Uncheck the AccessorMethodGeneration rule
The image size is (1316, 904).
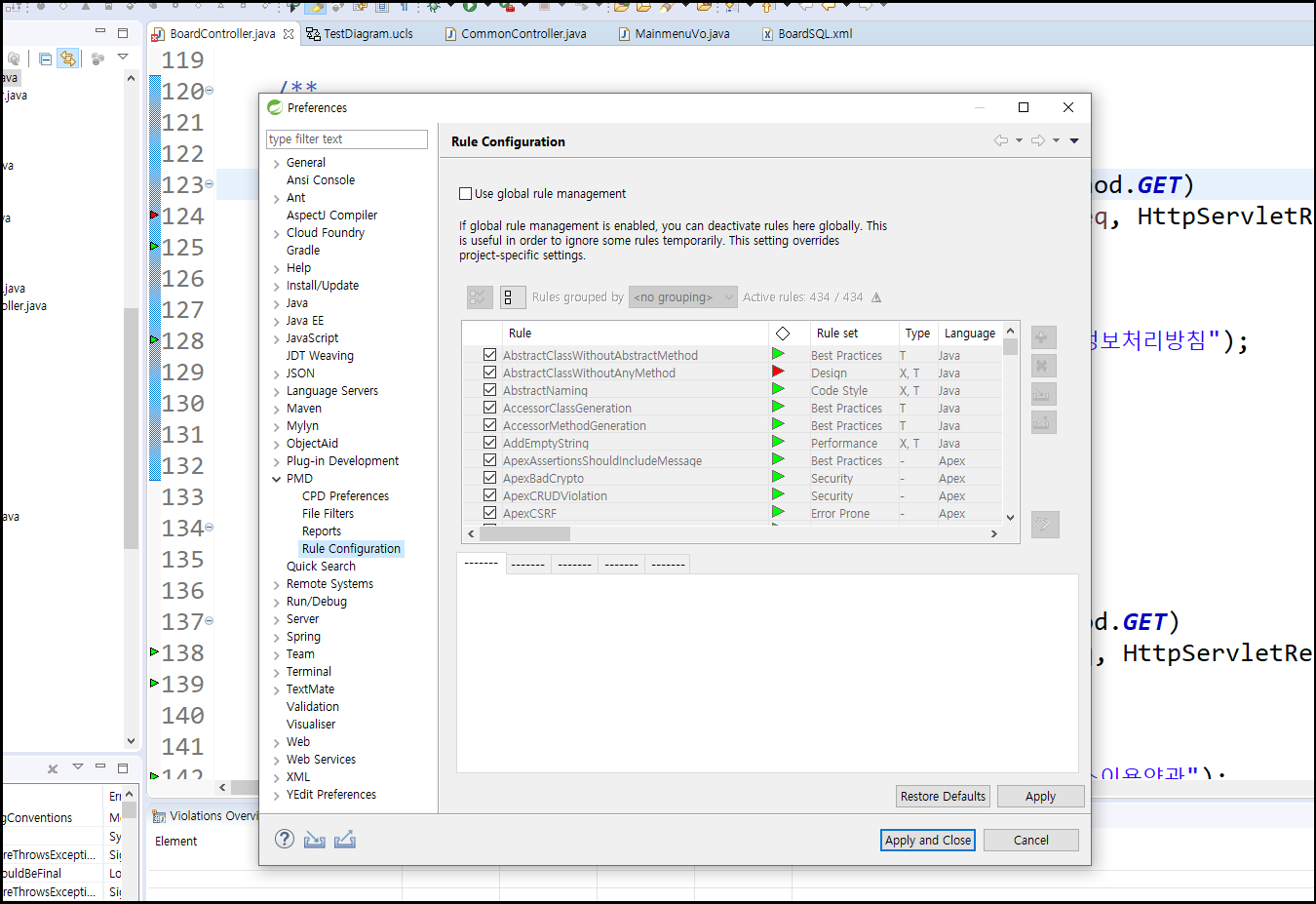coord(489,425)
